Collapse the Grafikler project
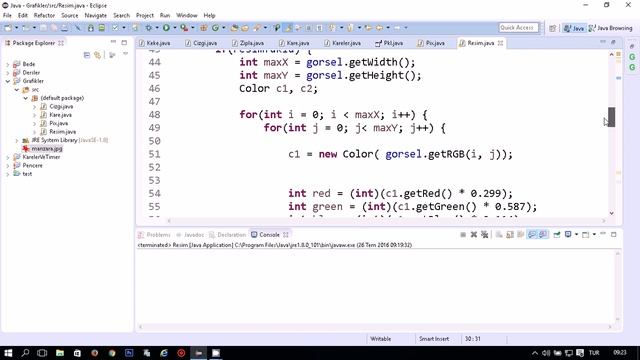This screenshot has width=640, height=360. 8,81
